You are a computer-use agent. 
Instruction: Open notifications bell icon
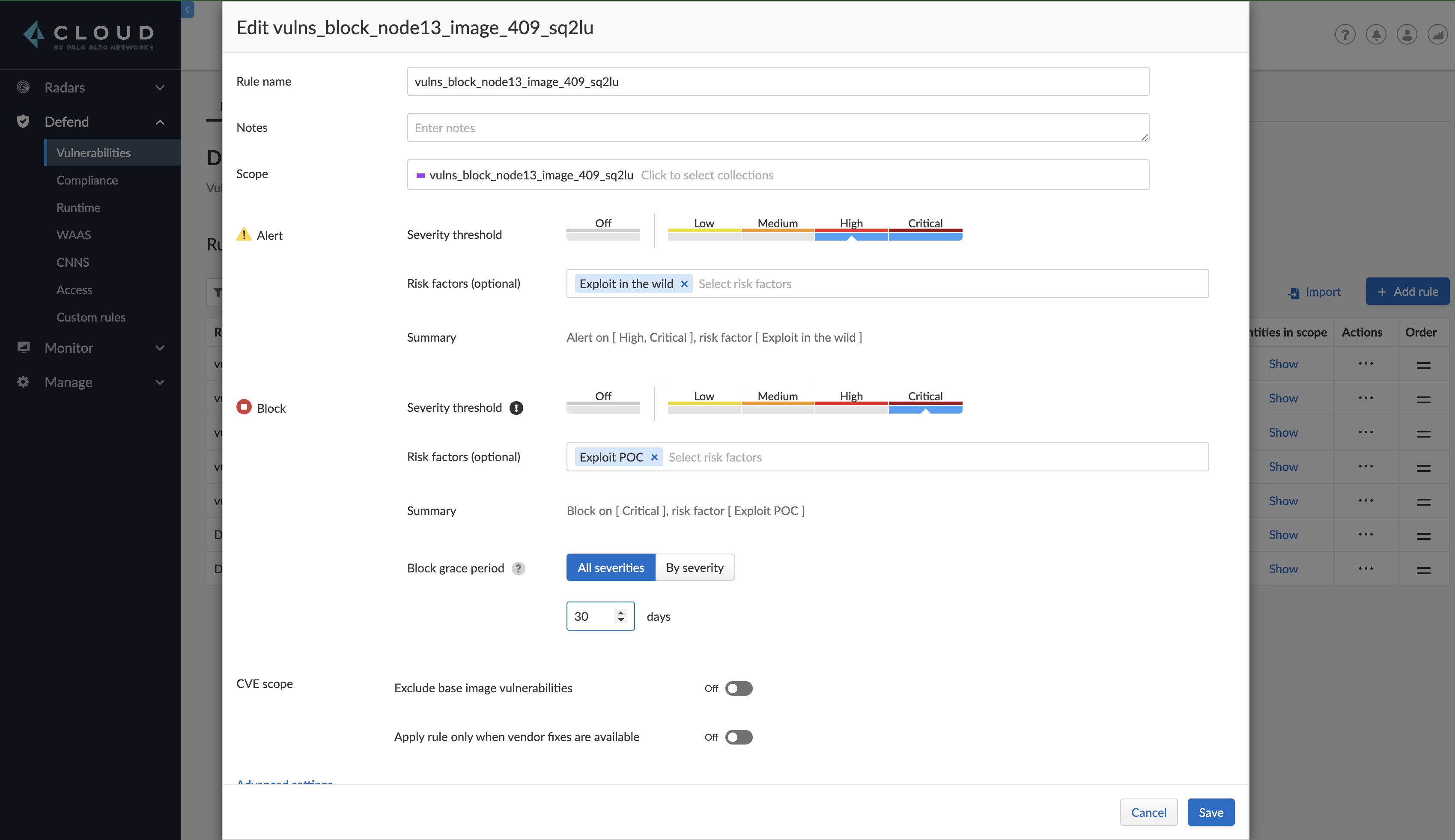coord(1376,35)
